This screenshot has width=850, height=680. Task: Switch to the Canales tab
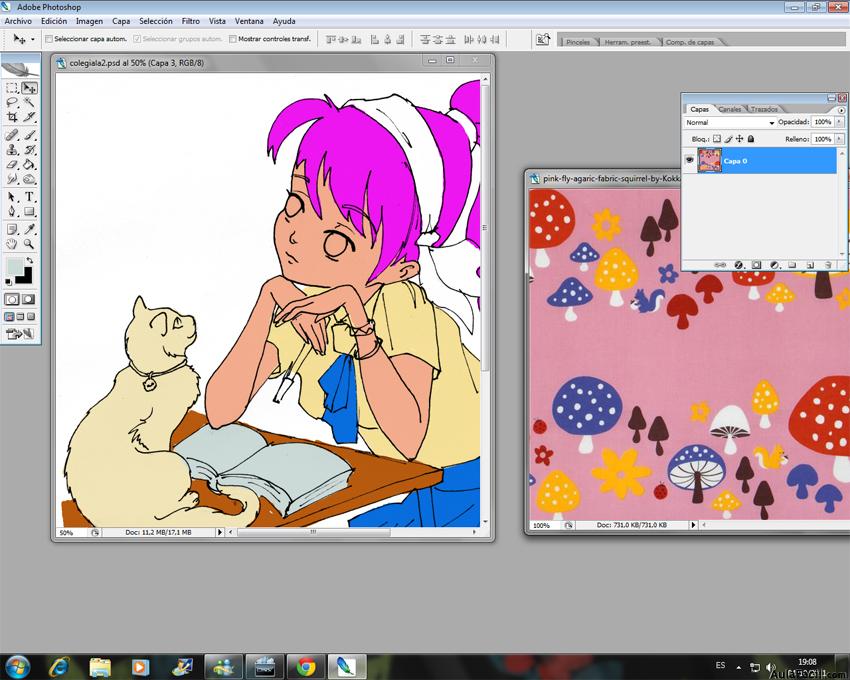[730, 109]
